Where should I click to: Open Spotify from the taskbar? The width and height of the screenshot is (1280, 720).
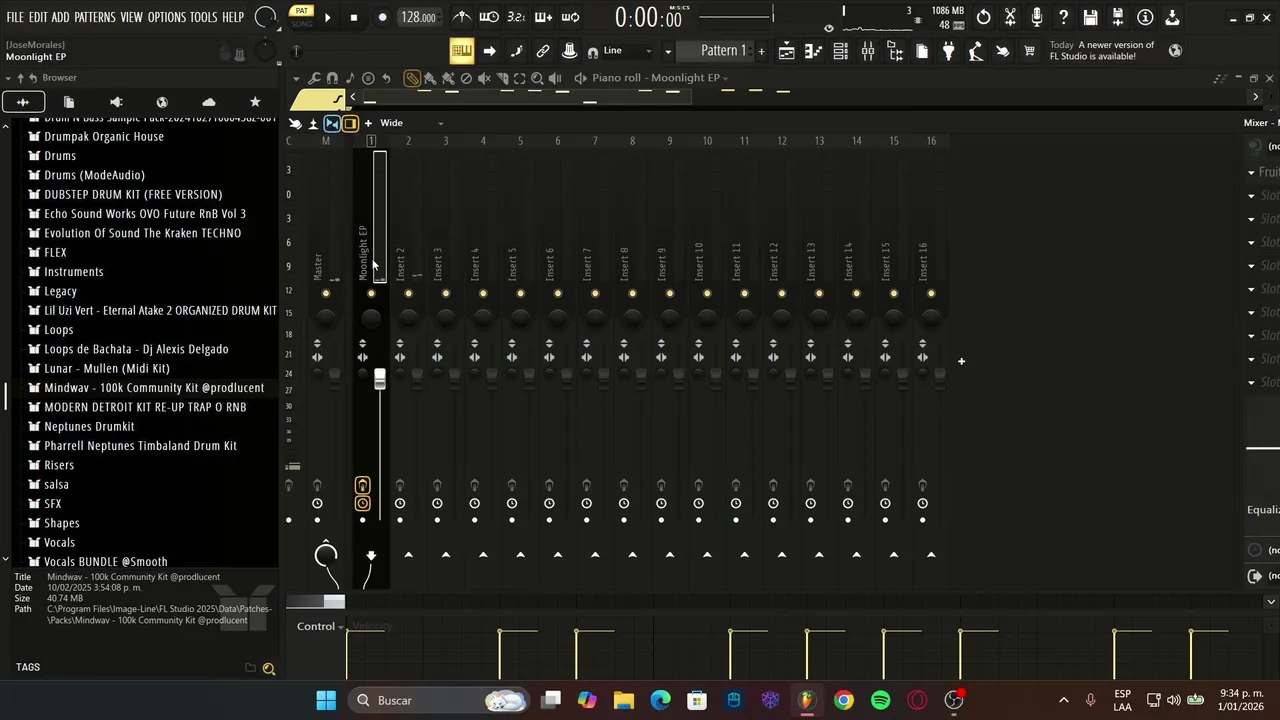881,700
